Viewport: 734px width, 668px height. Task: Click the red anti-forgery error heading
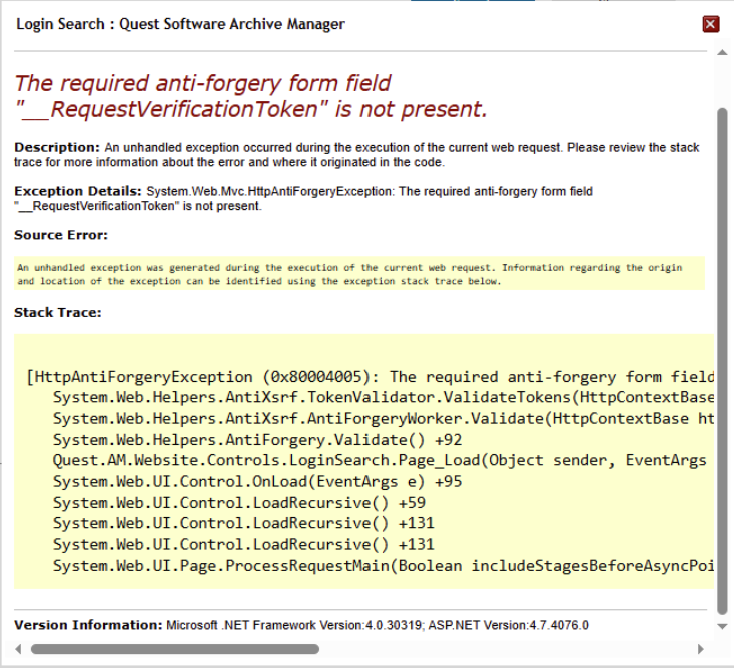pos(250,96)
